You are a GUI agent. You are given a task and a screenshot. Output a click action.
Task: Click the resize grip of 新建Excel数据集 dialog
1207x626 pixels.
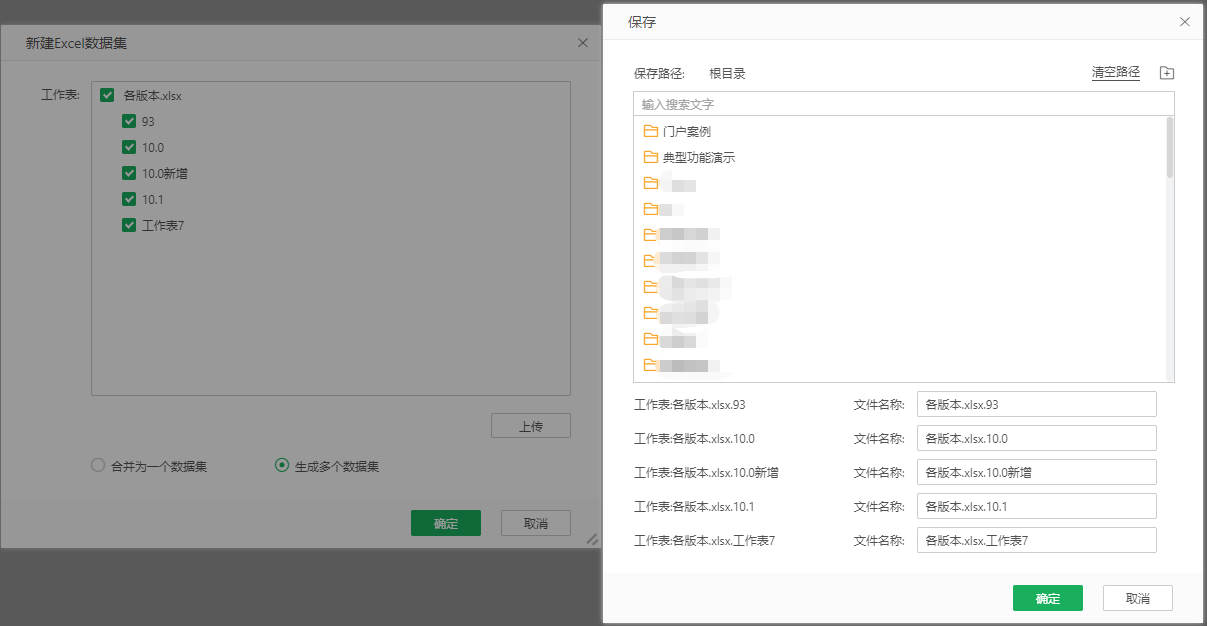tap(592, 539)
